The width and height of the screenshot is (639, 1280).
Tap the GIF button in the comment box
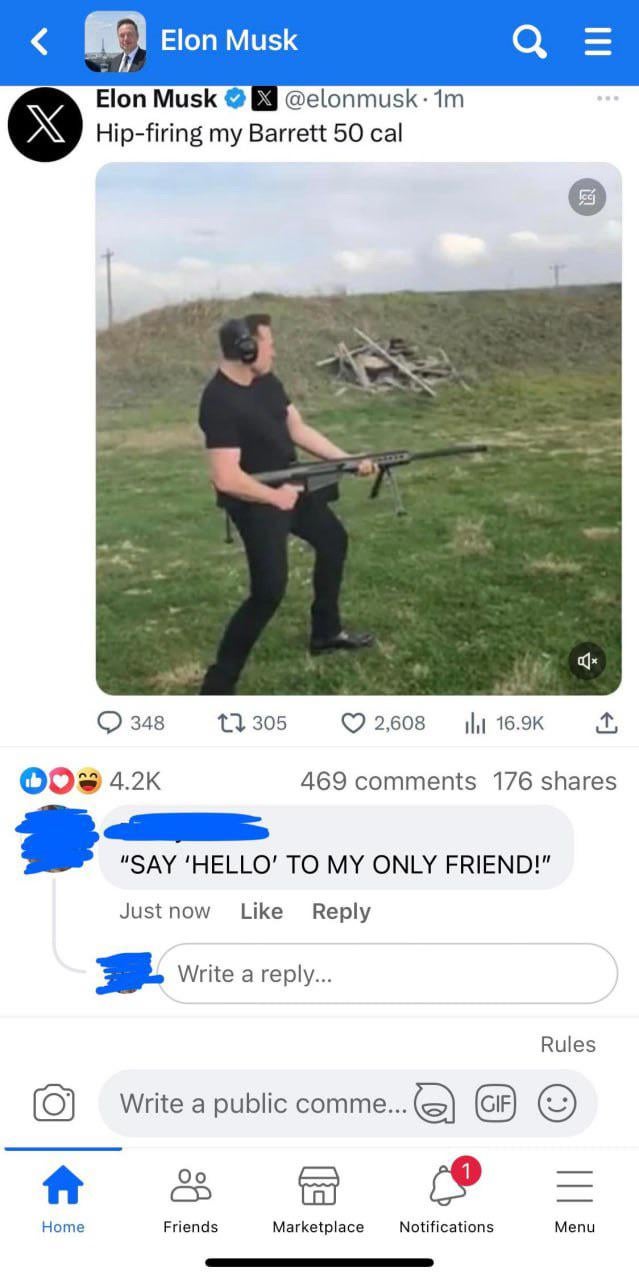(495, 1102)
